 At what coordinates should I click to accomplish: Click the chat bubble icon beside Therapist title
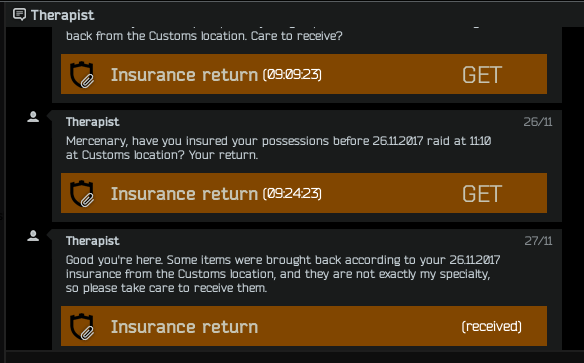(x=19, y=15)
